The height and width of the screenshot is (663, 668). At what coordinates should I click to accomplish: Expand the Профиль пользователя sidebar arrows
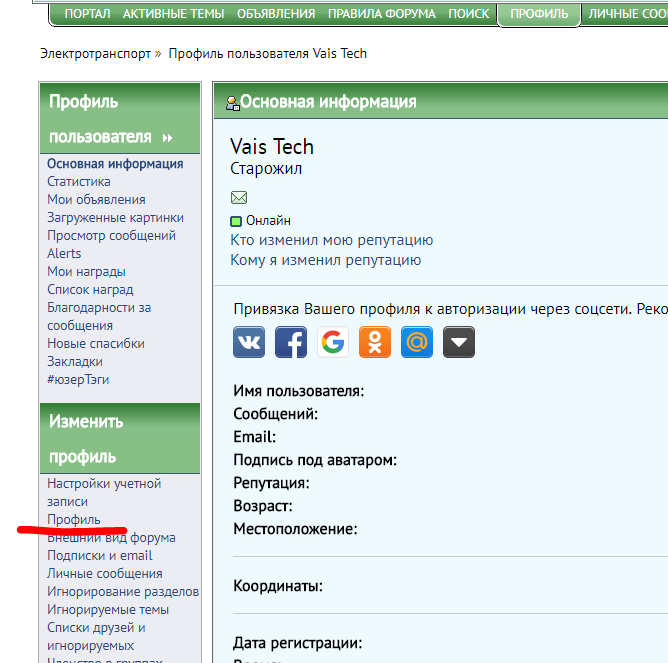pos(167,138)
